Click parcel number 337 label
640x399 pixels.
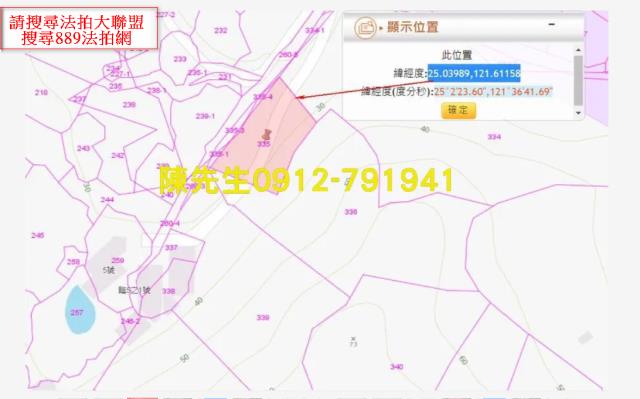171,248
